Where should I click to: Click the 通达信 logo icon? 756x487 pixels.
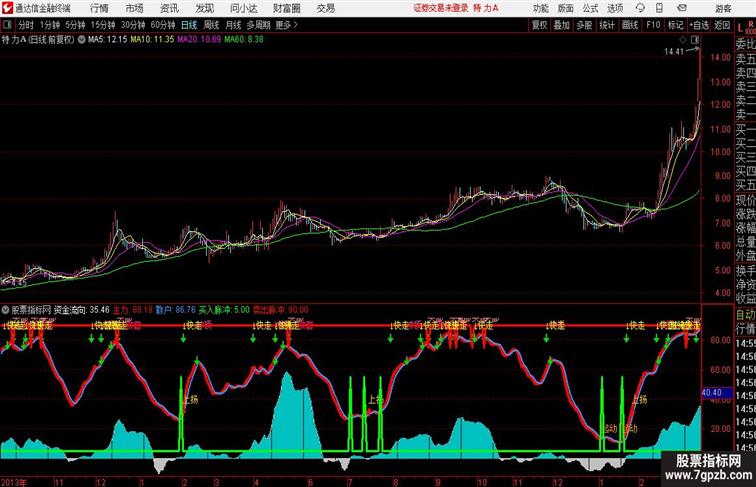pyautogui.click(x=7, y=8)
